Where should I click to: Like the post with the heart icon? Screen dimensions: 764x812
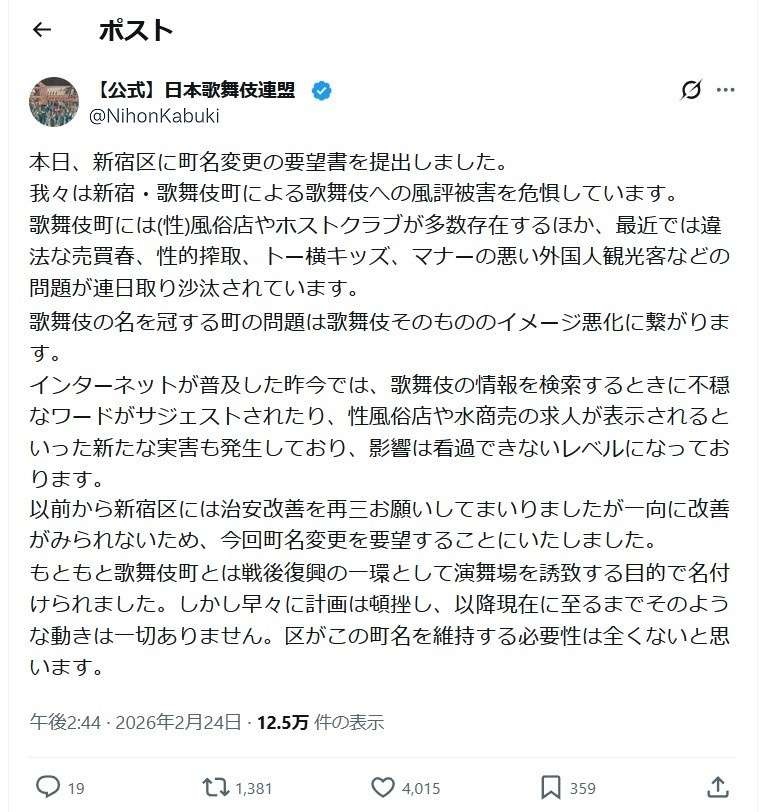383,787
